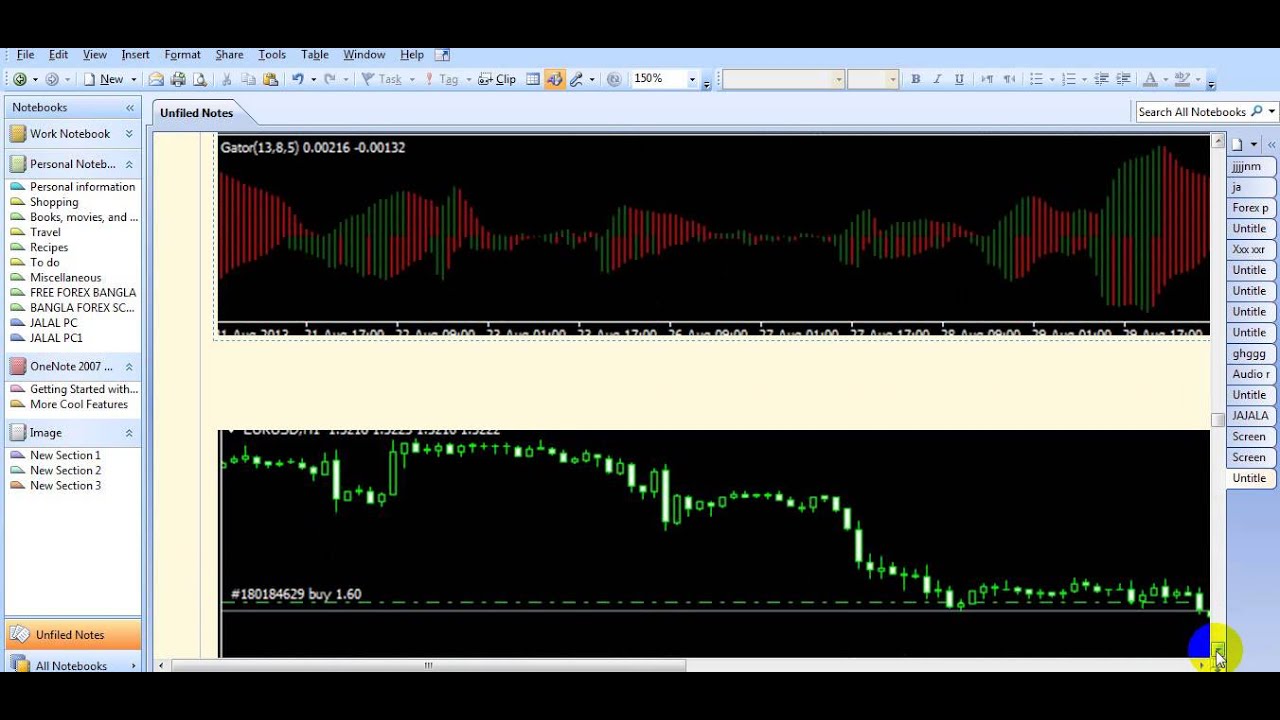Click the All Notebooks button
Viewport: 1280px width, 720px height.
click(73, 666)
